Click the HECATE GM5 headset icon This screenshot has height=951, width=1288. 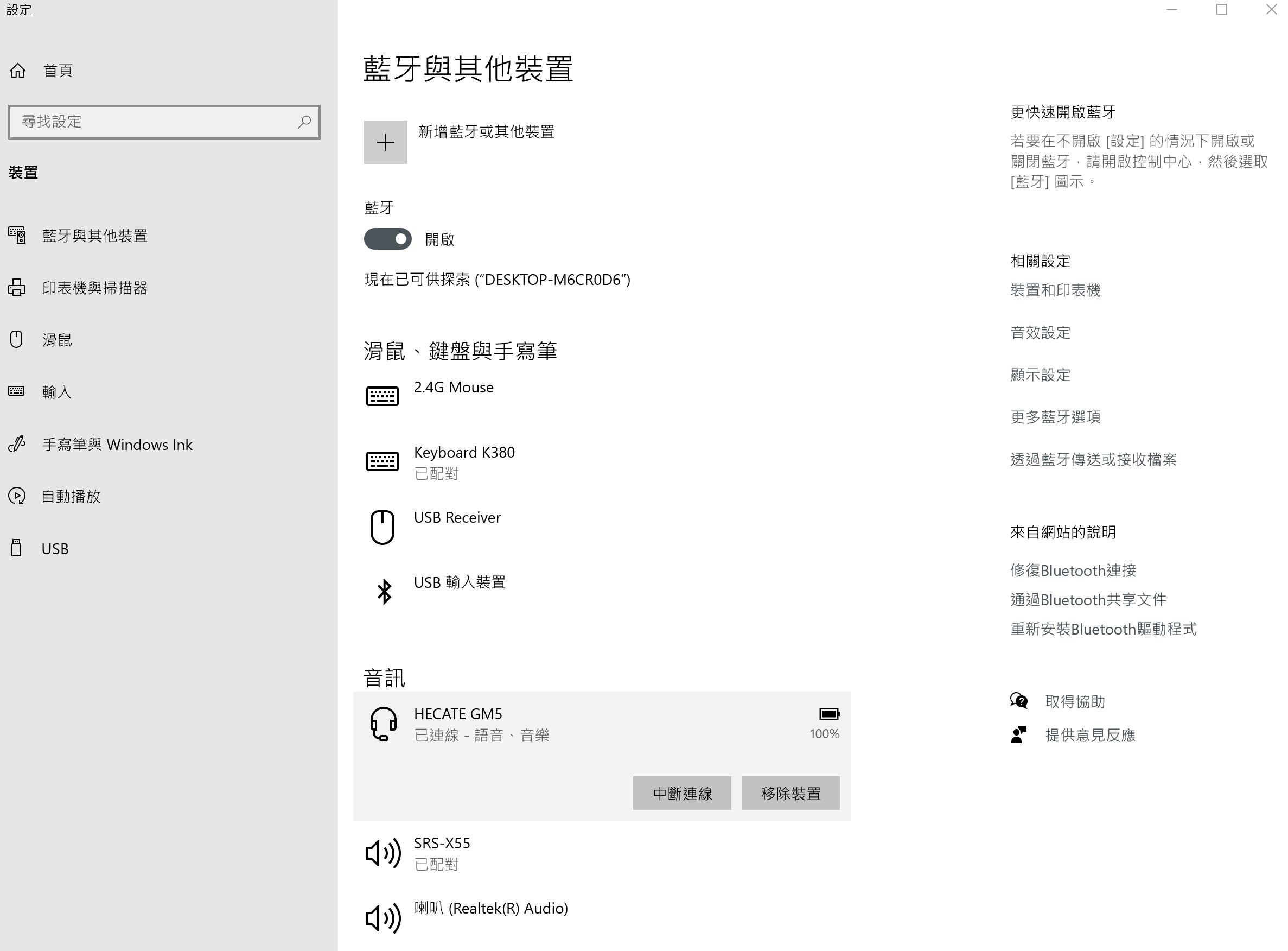point(383,724)
